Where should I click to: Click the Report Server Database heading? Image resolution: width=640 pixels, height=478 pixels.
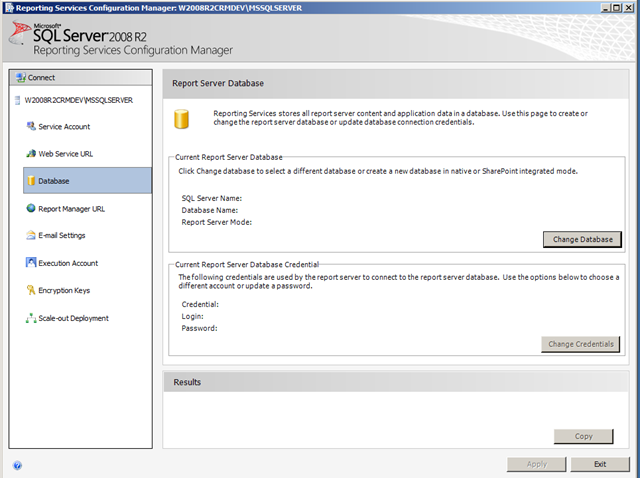click(218, 83)
